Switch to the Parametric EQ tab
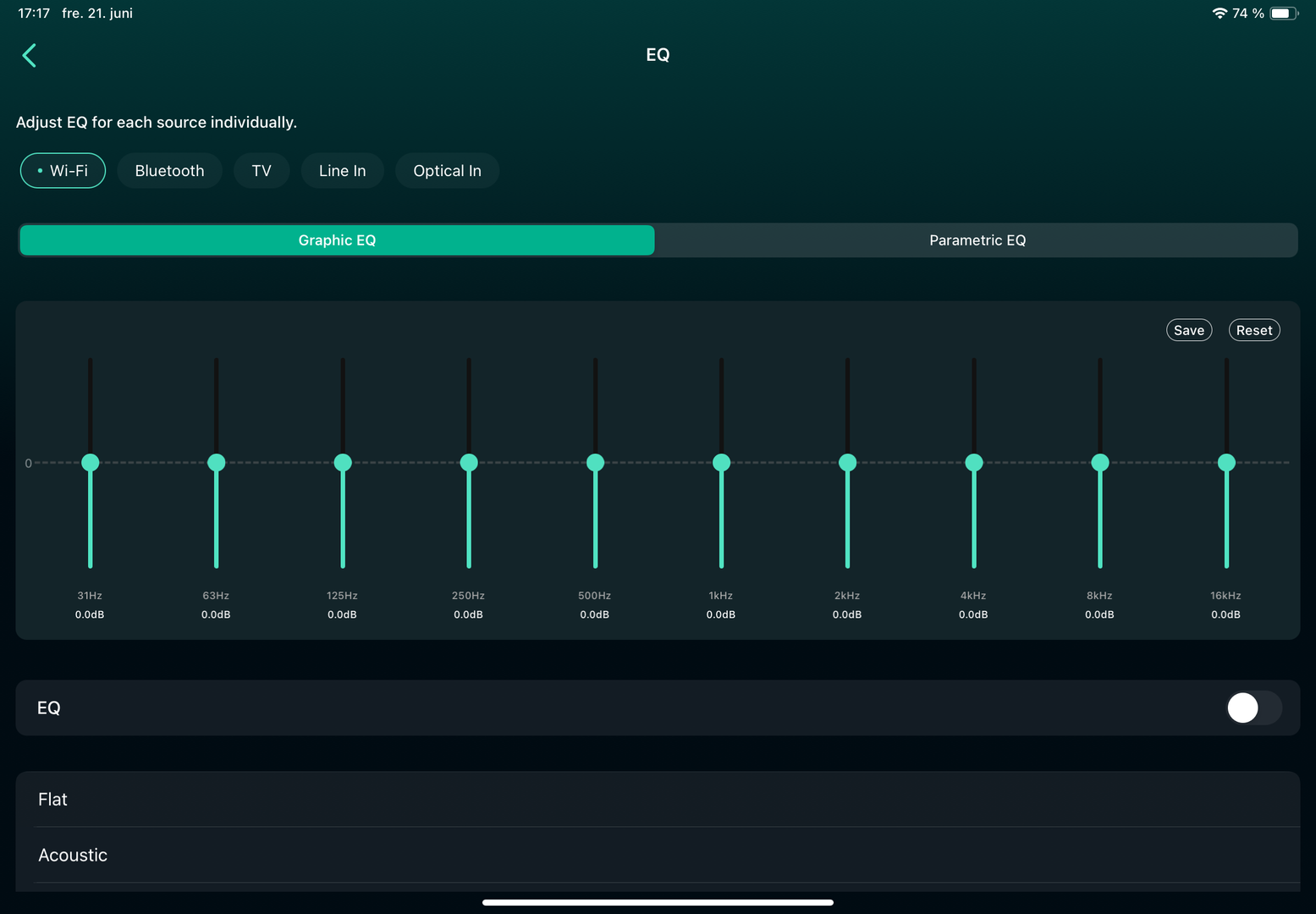Screen dimensions: 1316x914 coord(977,240)
